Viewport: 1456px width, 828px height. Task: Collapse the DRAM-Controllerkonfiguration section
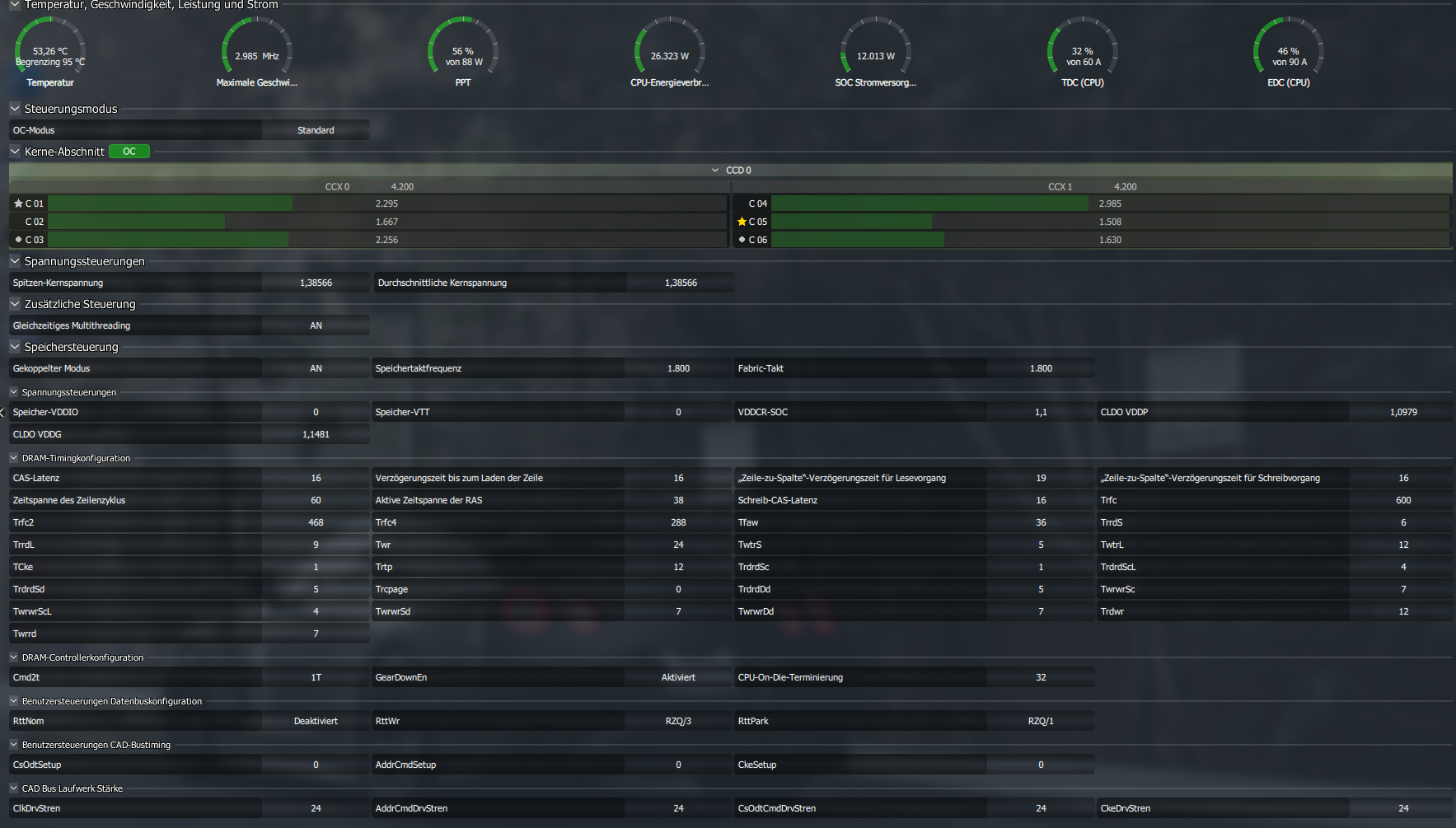tap(14, 657)
